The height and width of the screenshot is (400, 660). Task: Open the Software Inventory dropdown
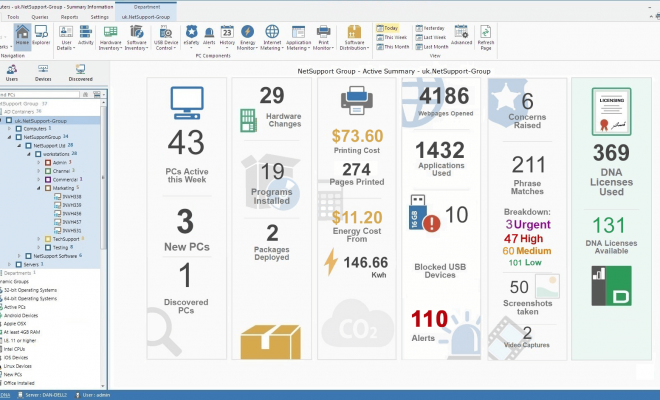136,37
